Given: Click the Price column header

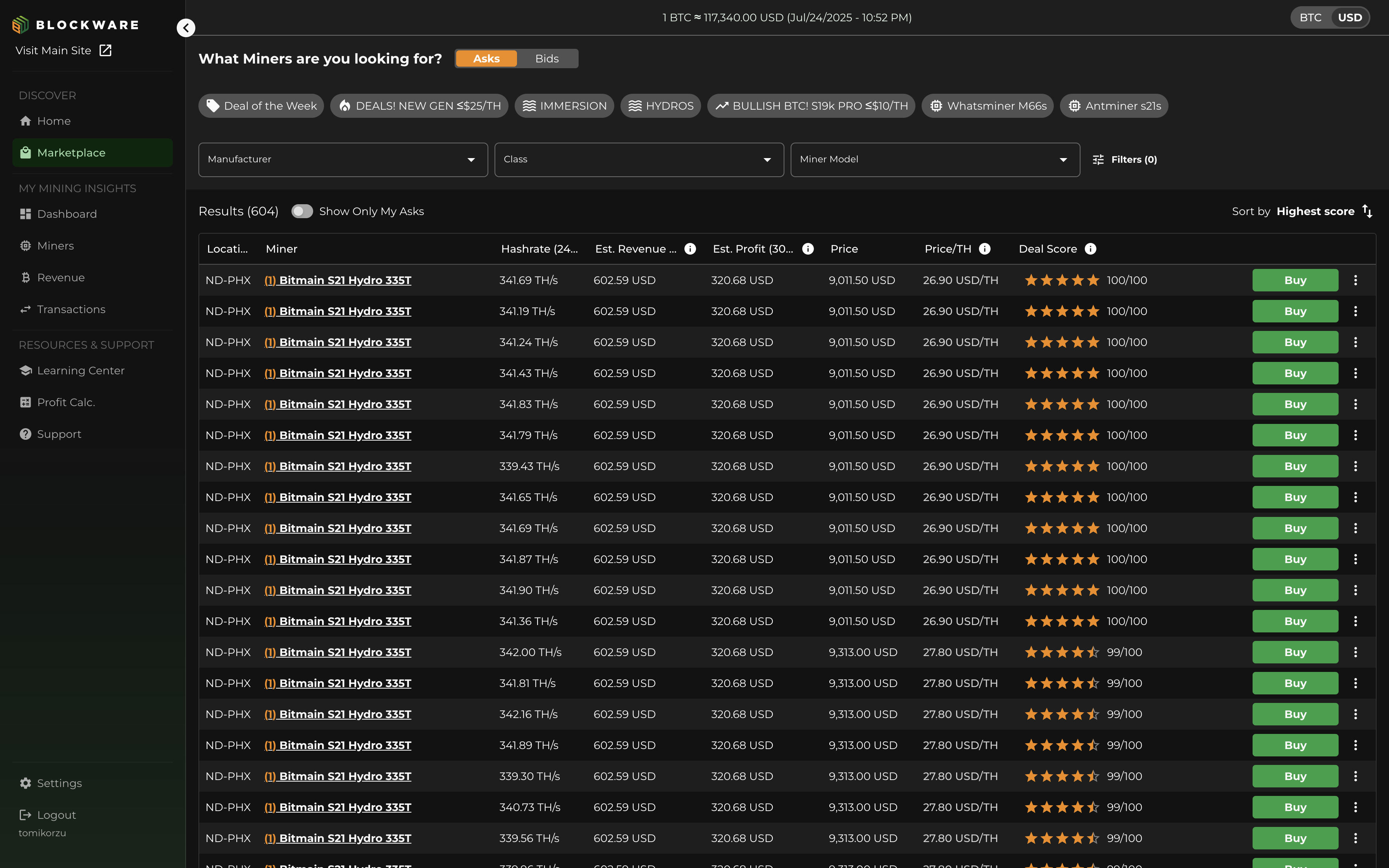Looking at the screenshot, I should [844, 248].
